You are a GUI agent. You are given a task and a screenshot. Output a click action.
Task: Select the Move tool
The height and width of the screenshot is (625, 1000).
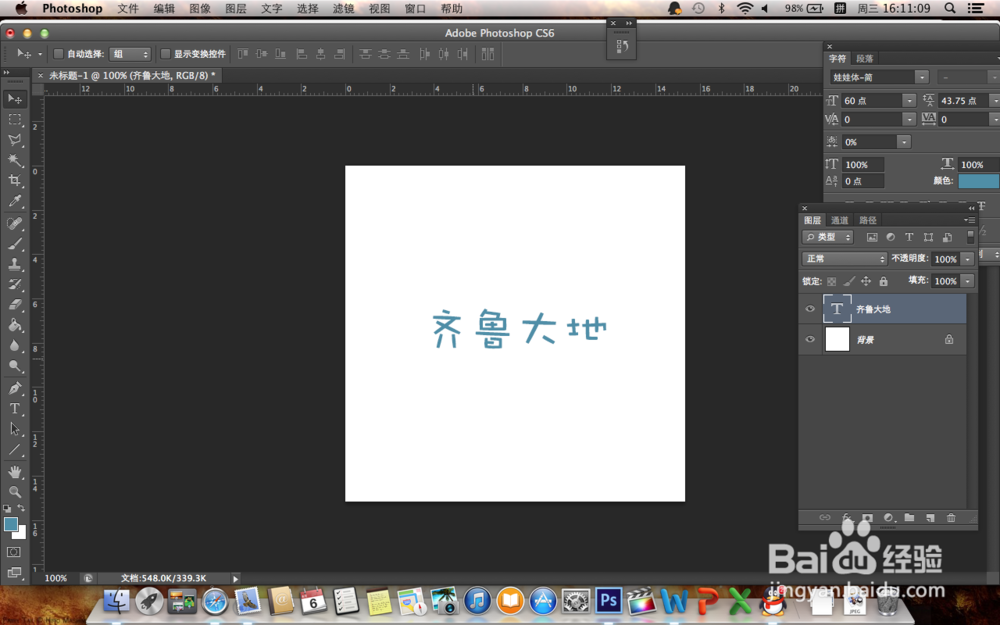[x=14, y=99]
